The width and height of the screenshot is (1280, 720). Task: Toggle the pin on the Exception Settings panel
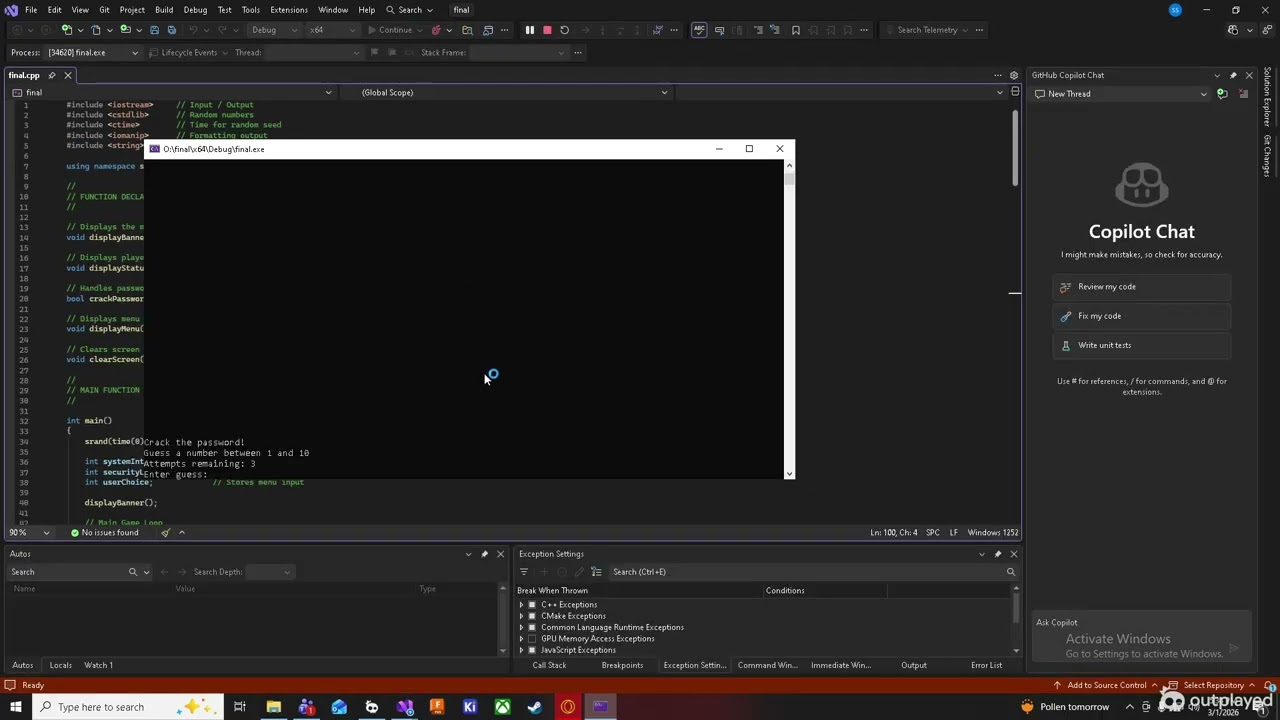pyautogui.click(x=997, y=554)
